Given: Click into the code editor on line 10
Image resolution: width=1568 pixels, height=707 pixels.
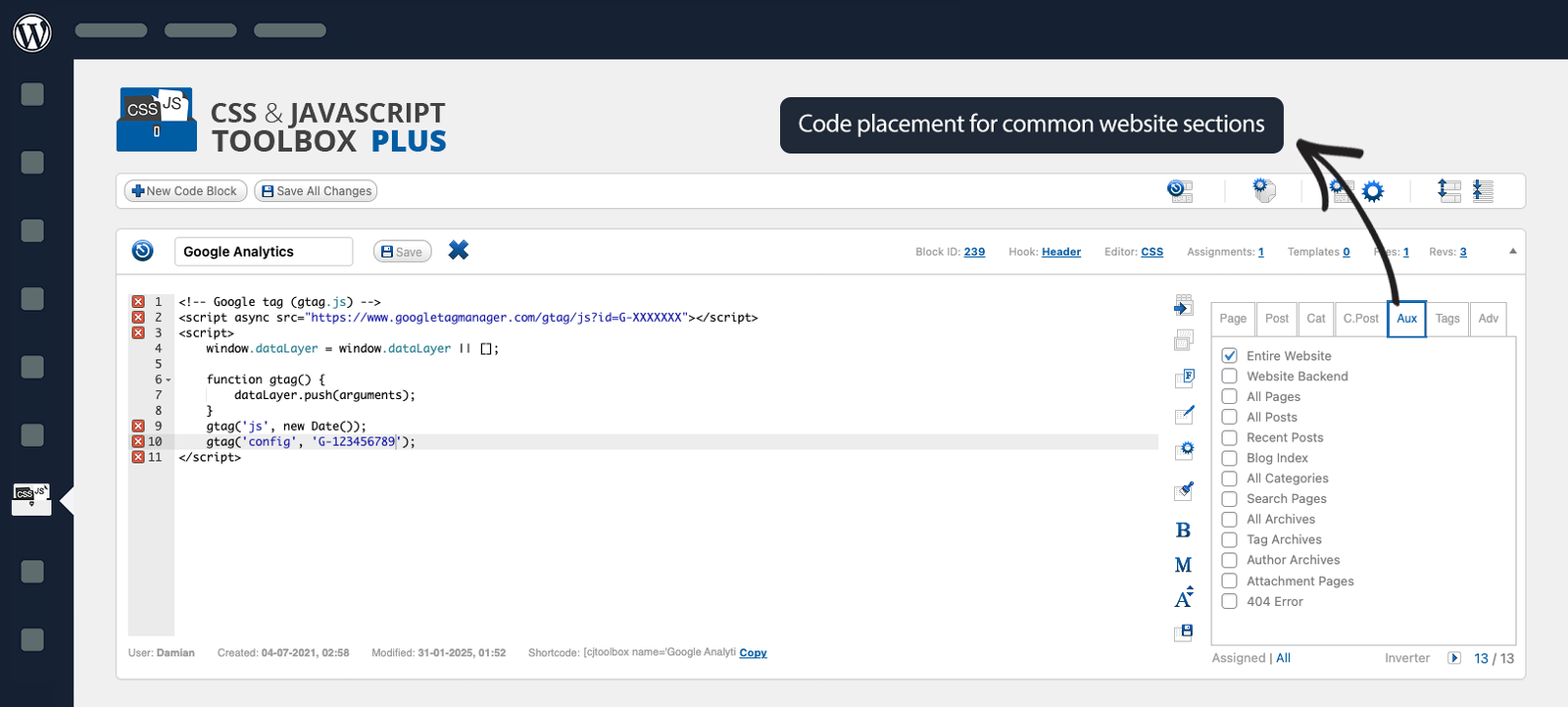Looking at the screenshot, I should tap(666, 442).
